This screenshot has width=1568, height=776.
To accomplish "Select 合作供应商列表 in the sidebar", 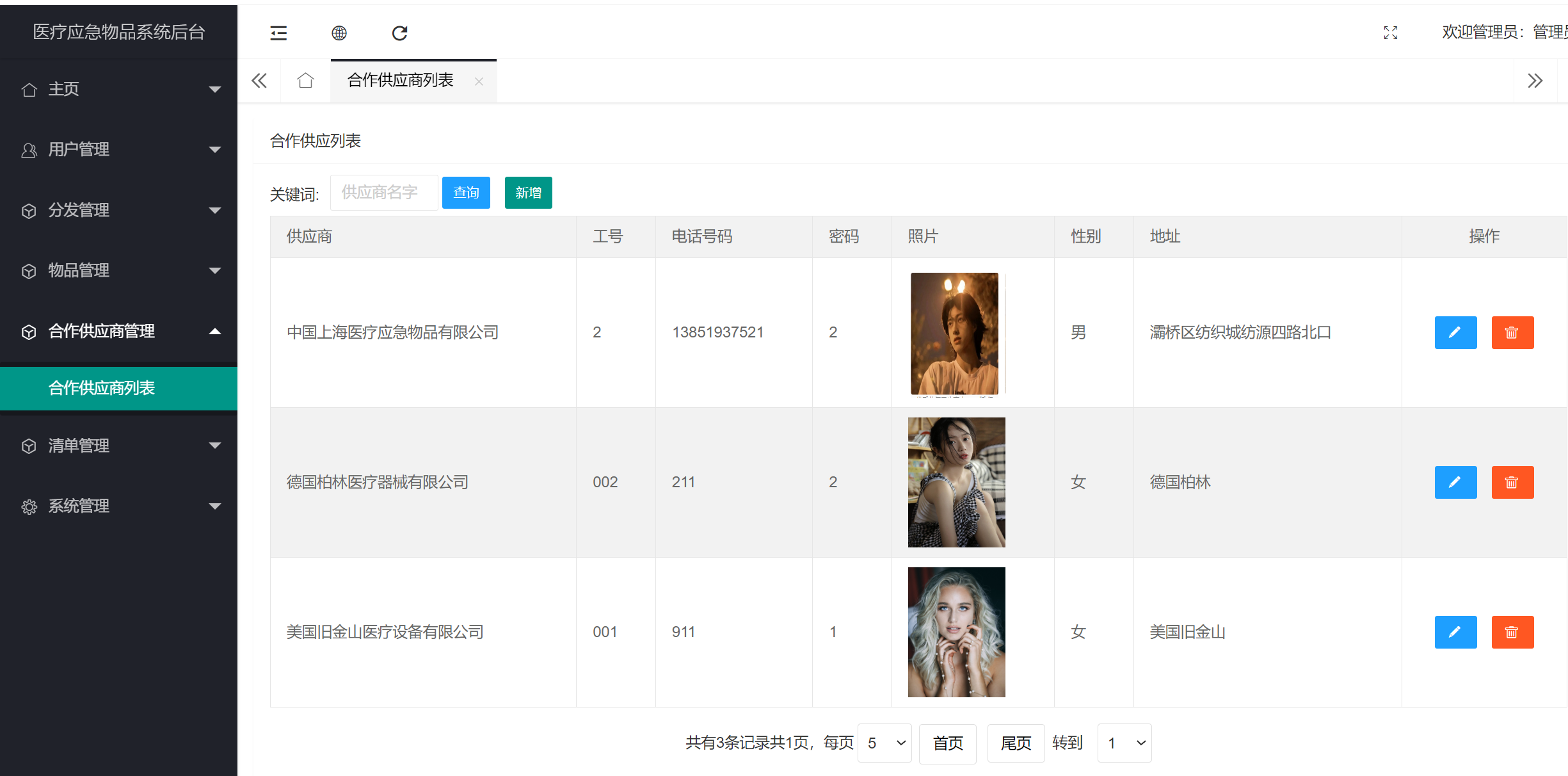I will click(x=102, y=388).
